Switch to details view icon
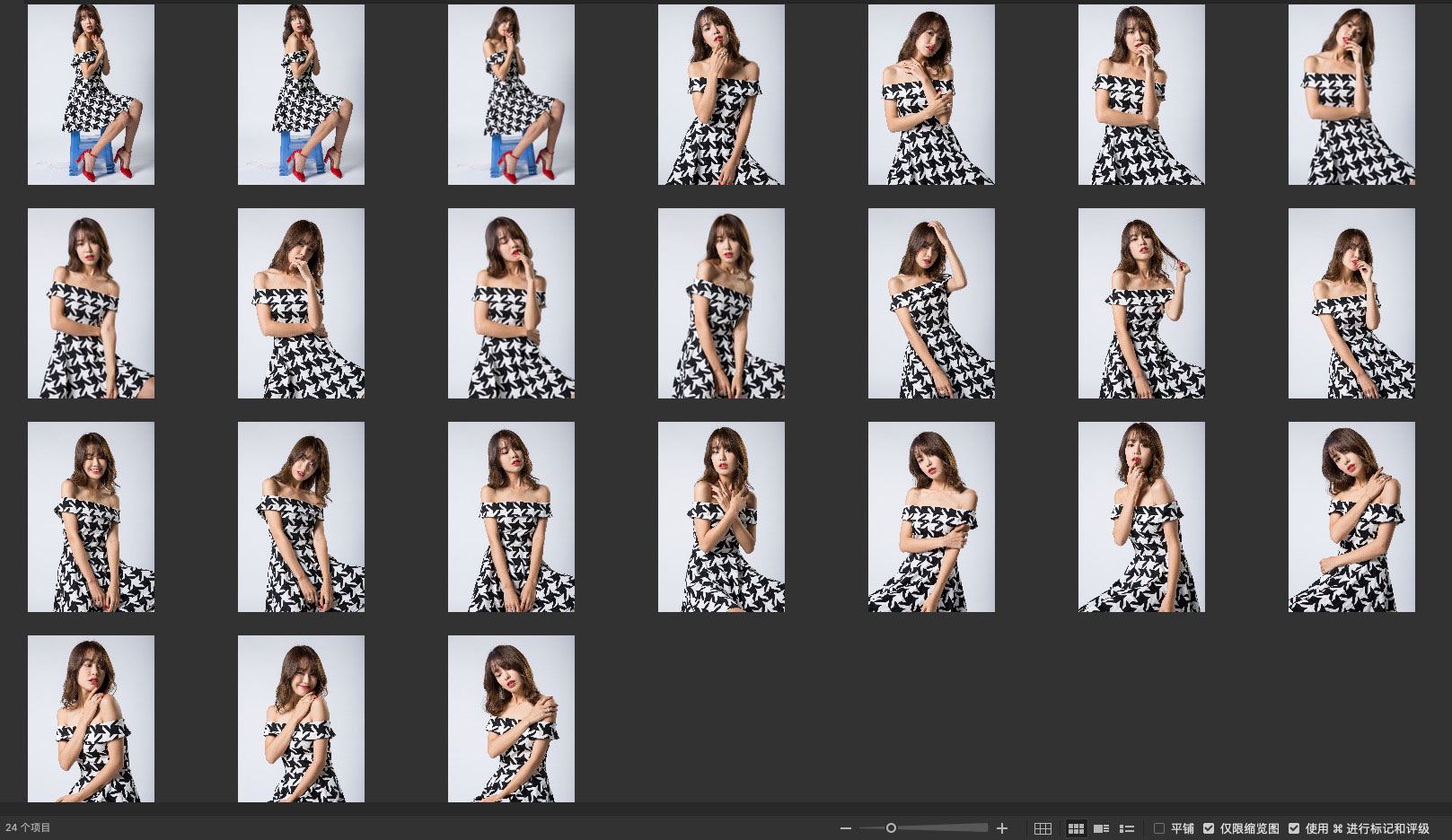 (1101, 828)
